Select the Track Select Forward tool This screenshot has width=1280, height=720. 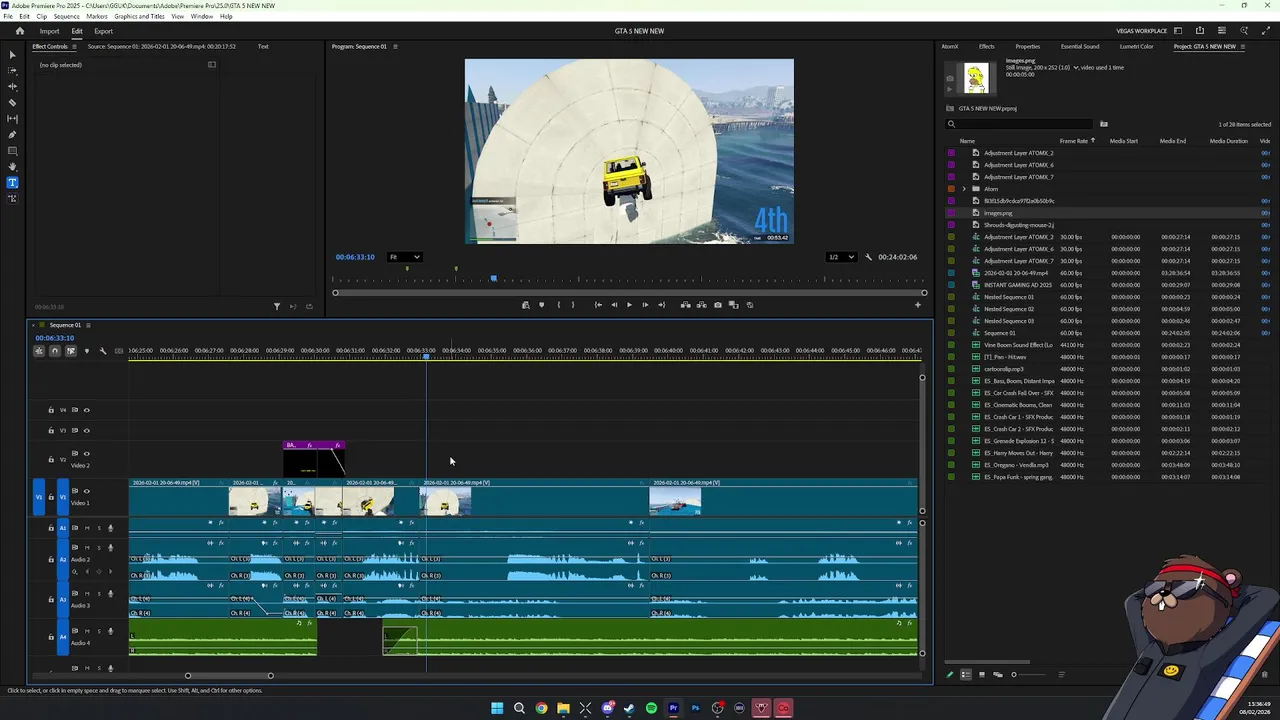click(x=12, y=71)
